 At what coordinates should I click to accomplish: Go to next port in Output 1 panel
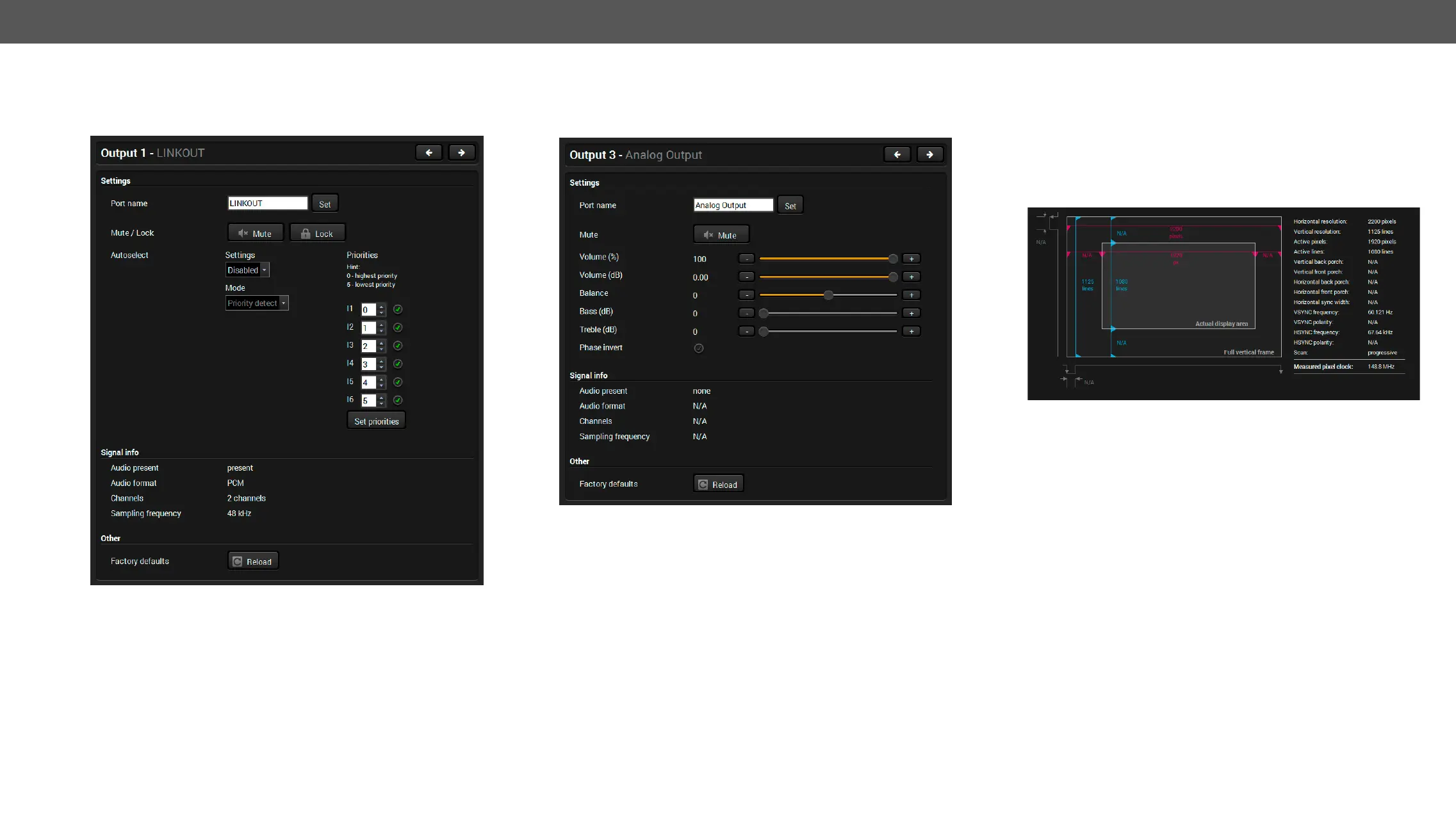pyautogui.click(x=461, y=152)
